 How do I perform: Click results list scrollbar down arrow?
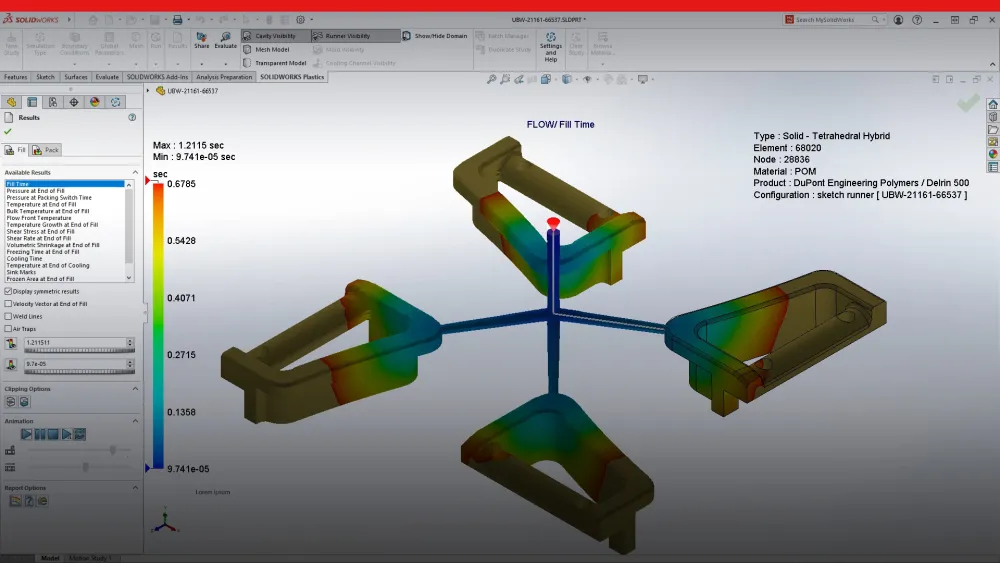[x=129, y=278]
